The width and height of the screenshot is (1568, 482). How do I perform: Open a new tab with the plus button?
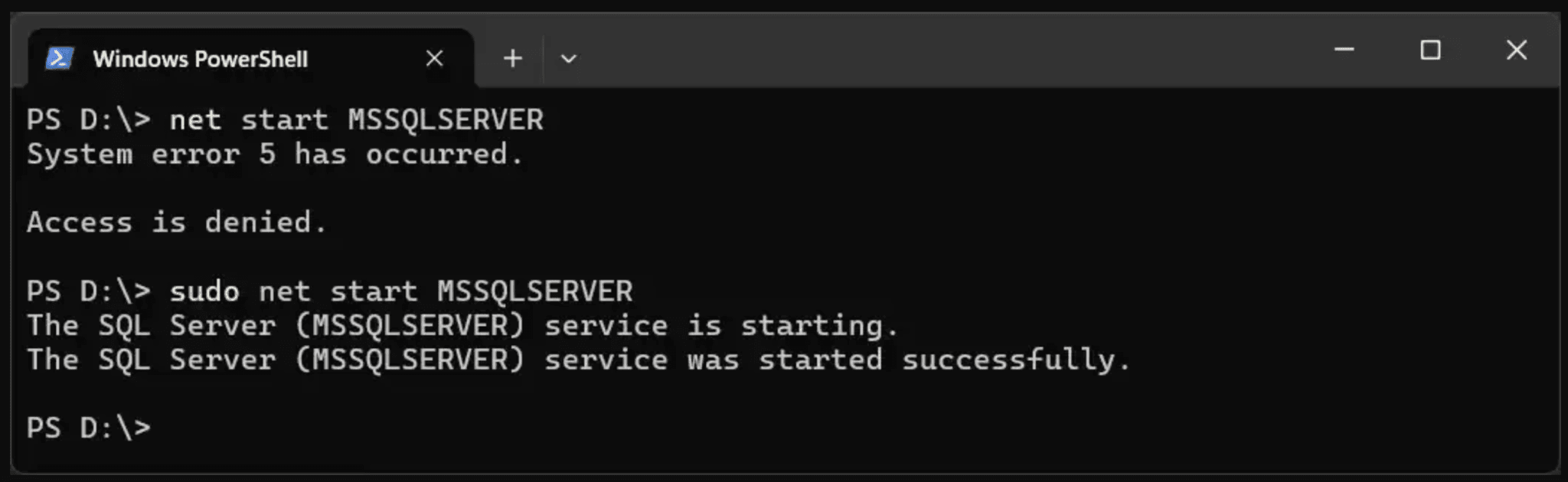tap(512, 58)
